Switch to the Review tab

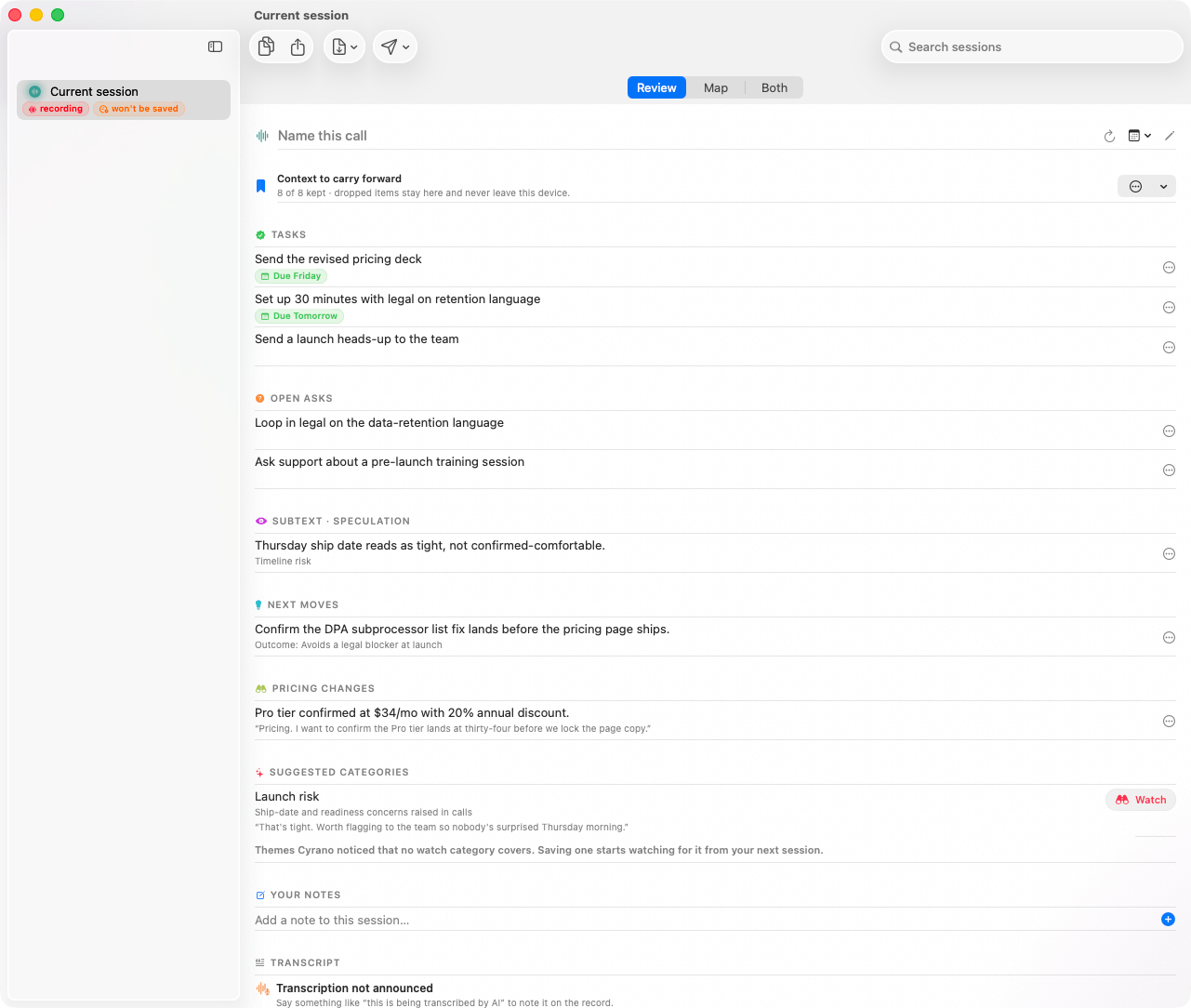point(656,87)
